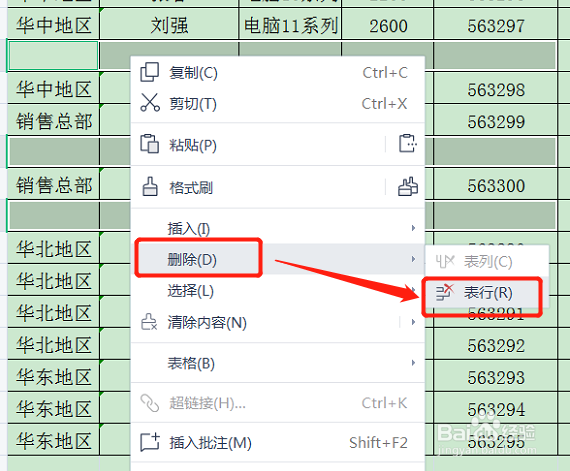Screen dimensions: 570x471
Task: Click the scissors Cut icon
Action: coord(150,103)
